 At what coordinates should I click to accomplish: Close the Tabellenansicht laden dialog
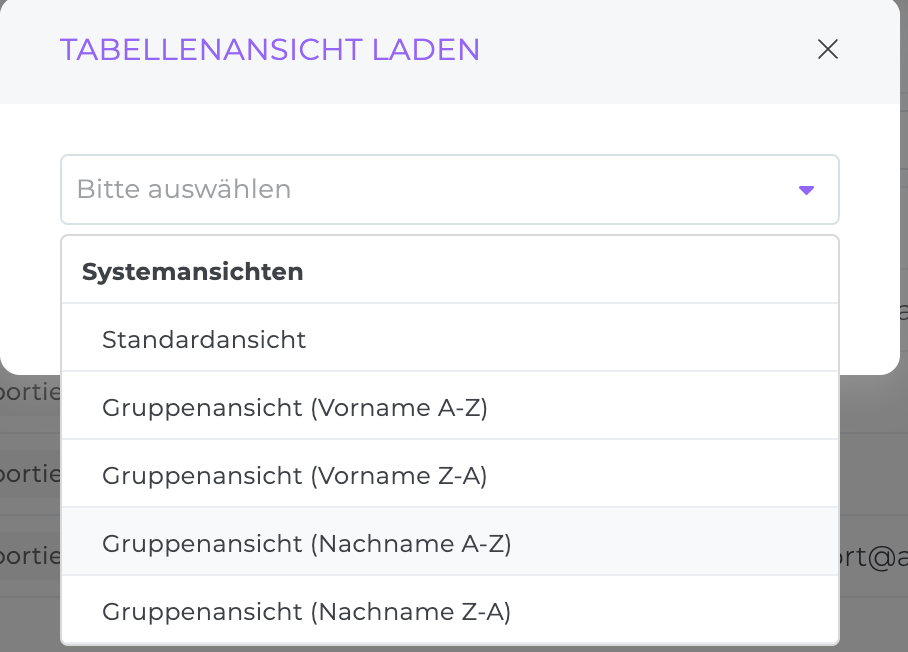(827, 50)
